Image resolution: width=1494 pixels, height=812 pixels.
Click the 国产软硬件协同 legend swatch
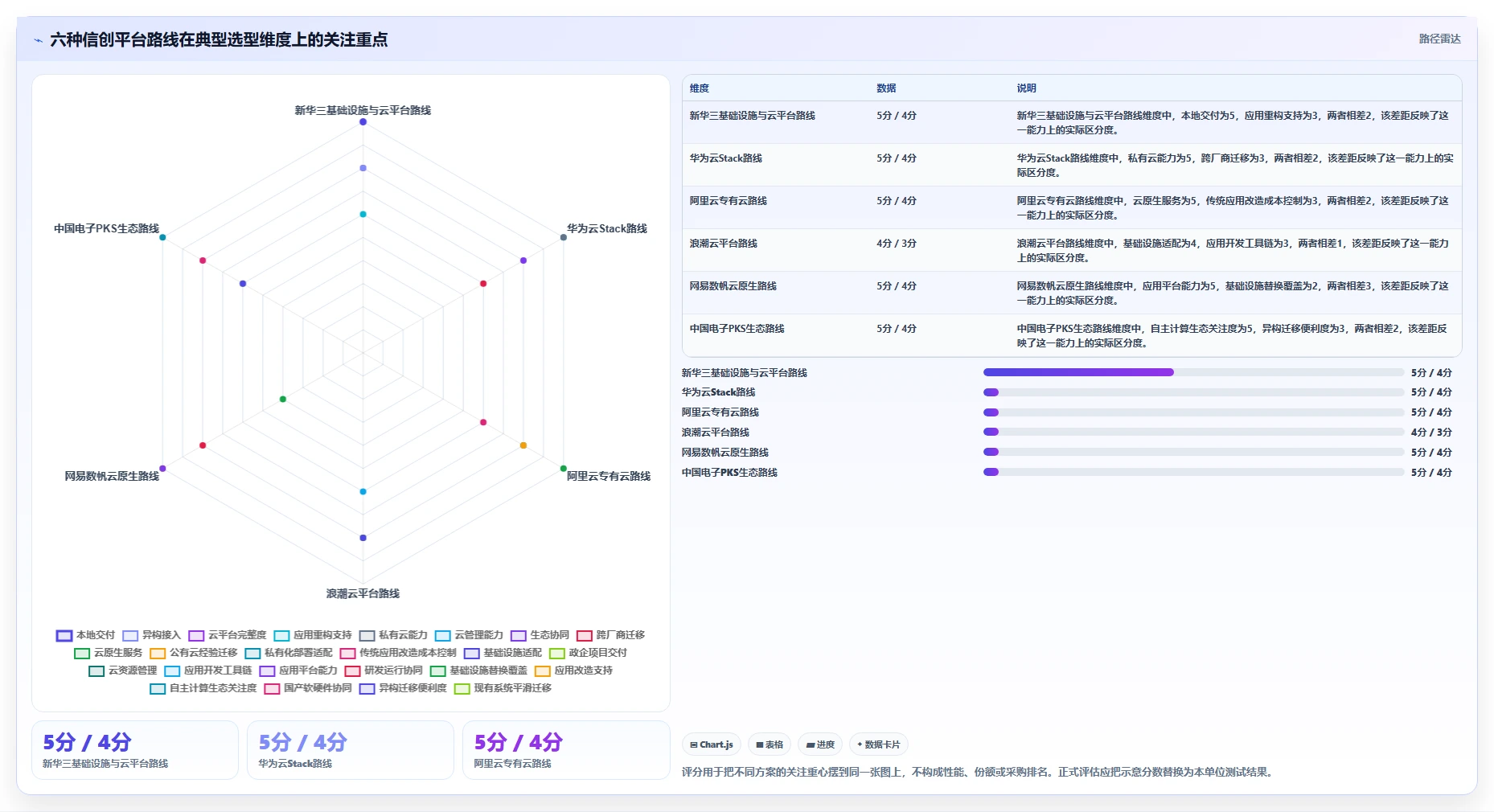coord(272,688)
